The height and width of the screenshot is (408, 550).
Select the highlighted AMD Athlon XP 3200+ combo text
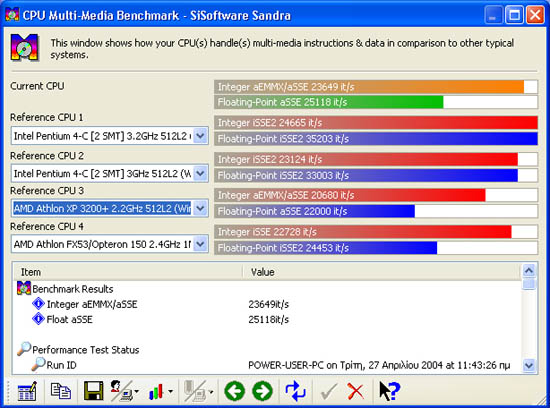(x=102, y=209)
